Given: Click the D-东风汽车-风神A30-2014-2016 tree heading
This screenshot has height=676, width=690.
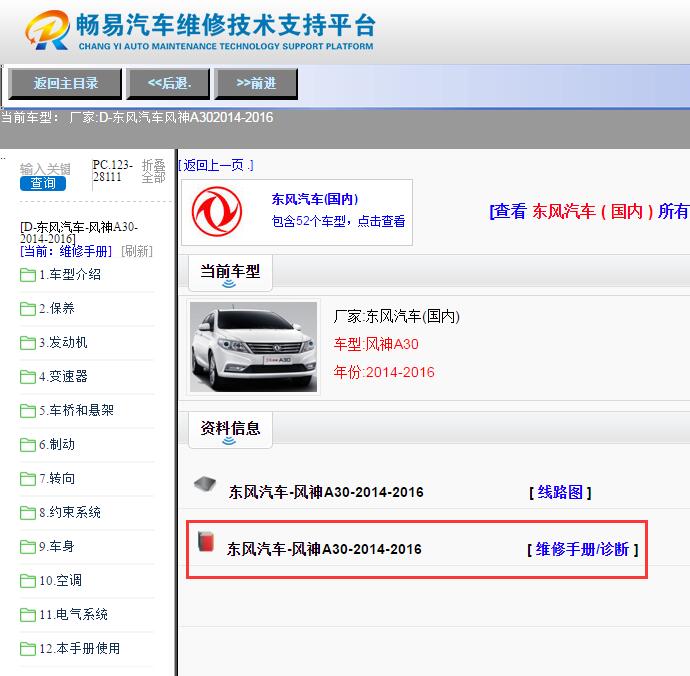Looking at the screenshot, I should [79, 233].
